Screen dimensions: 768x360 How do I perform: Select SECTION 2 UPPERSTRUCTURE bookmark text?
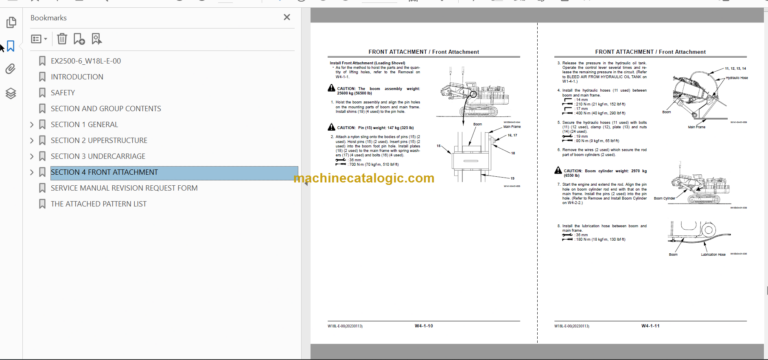(x=99, y=140)
